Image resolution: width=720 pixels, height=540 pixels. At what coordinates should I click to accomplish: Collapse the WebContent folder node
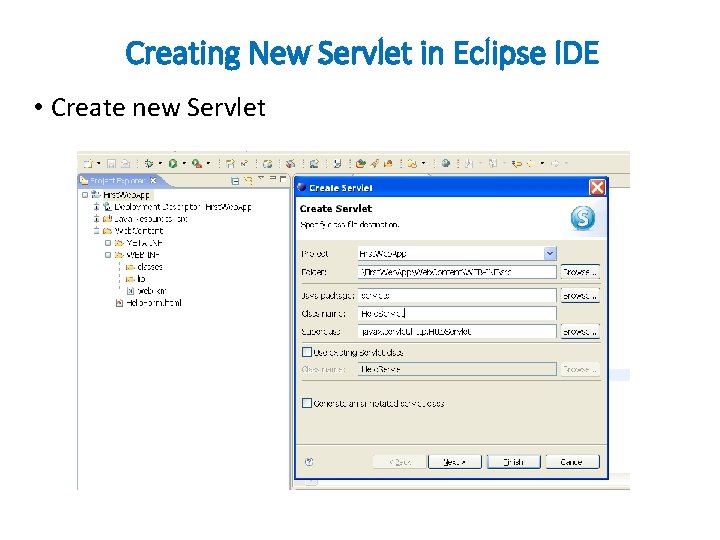click(x=96, y=231)
